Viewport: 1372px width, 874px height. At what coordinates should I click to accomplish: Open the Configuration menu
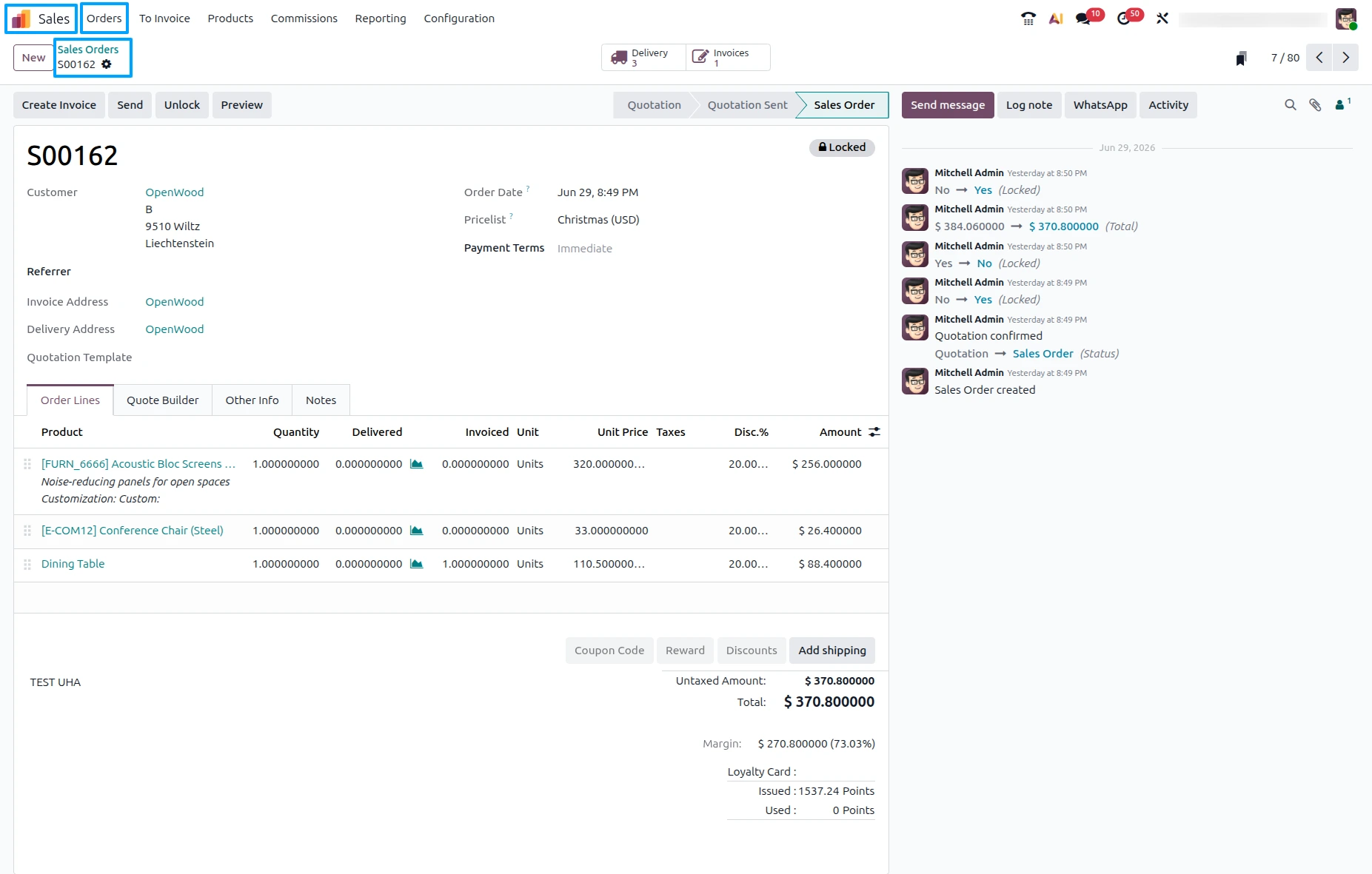click(459, 19)
